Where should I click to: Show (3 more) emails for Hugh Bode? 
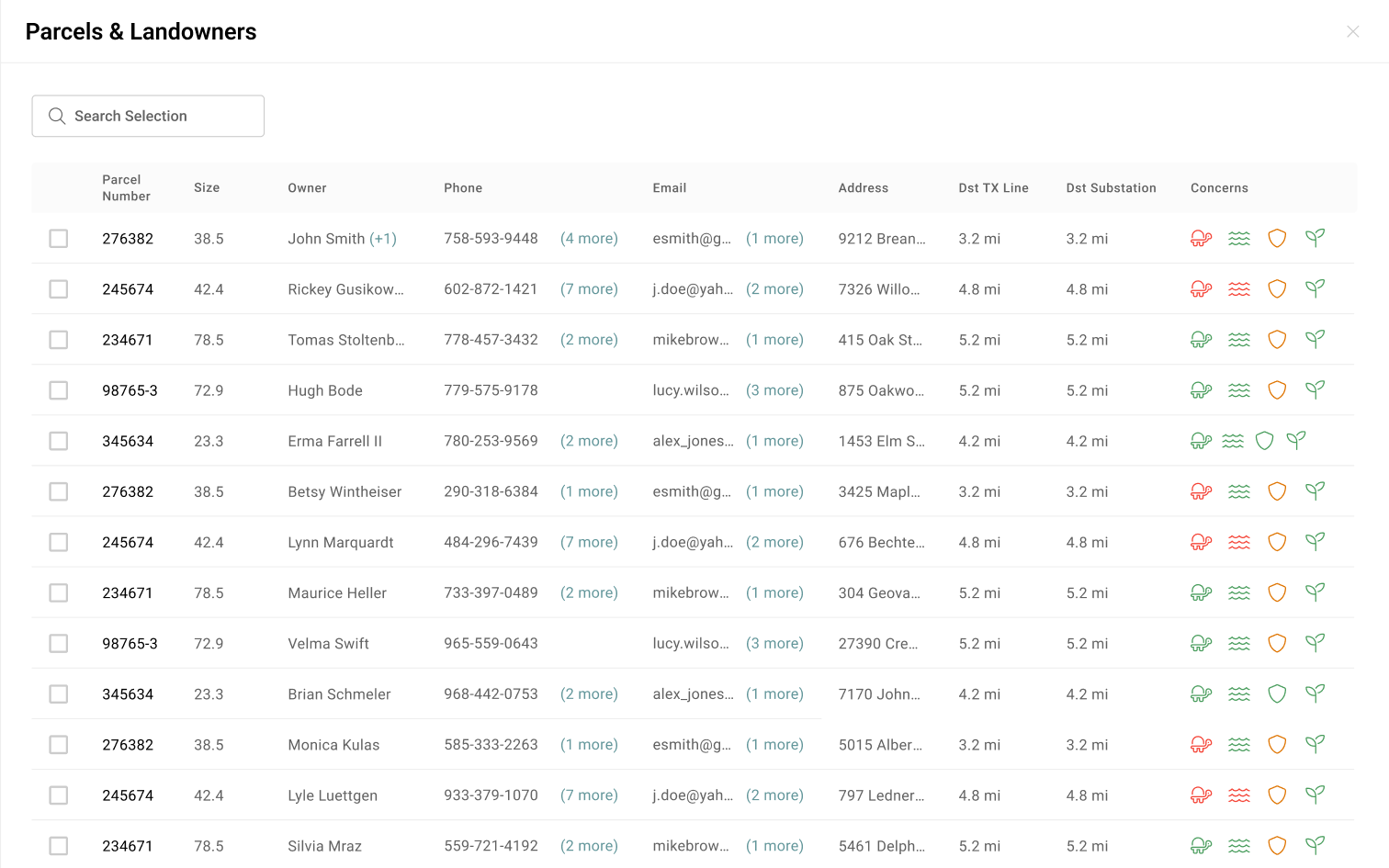point(774,390)
